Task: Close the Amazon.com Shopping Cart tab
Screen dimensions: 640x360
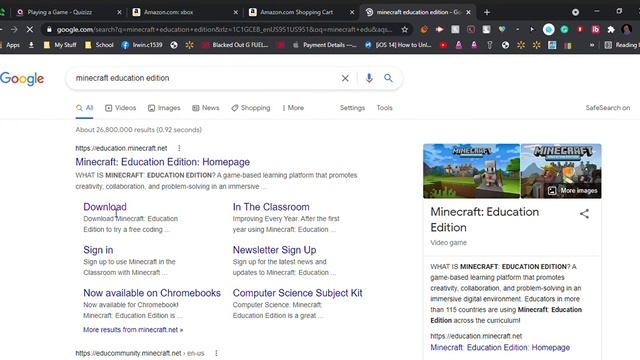Action: 352,12
